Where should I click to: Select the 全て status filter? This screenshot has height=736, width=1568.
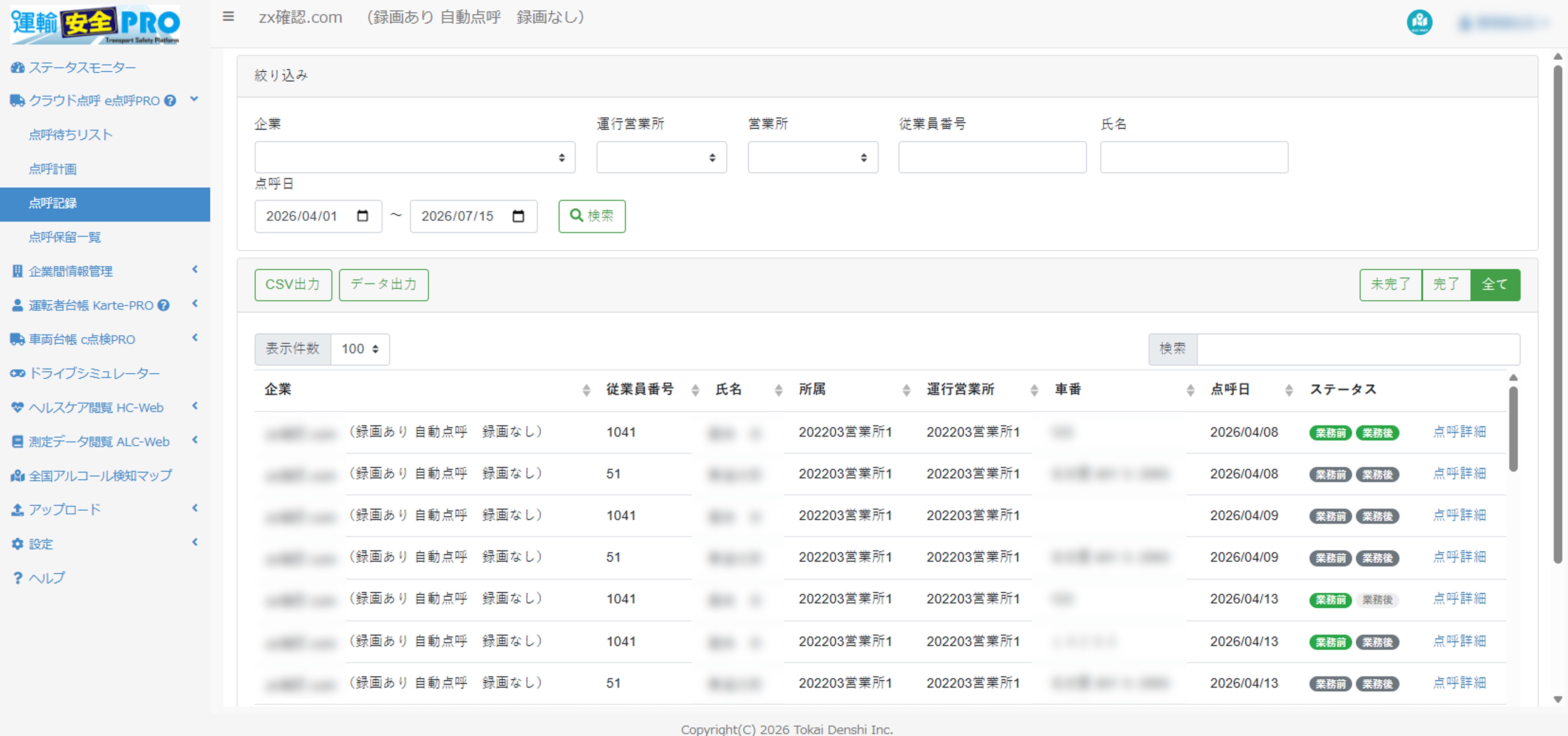[1495, 285]
